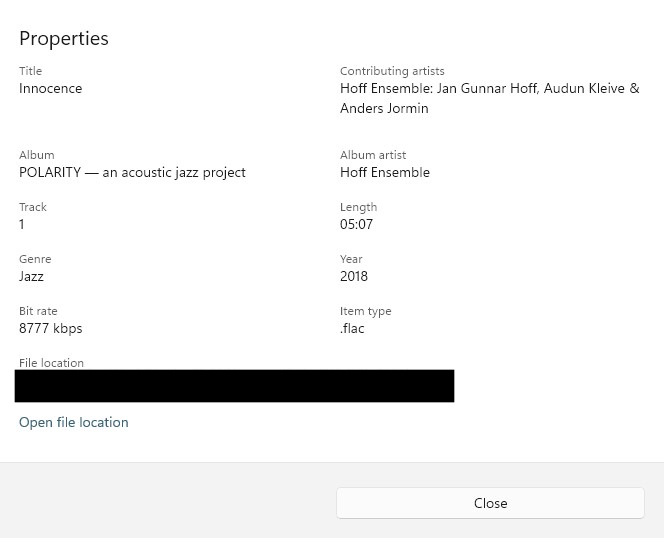The height and width of the screenshot is (538, 664).
Task: Click the Properties heading
Action: point(64,39)
